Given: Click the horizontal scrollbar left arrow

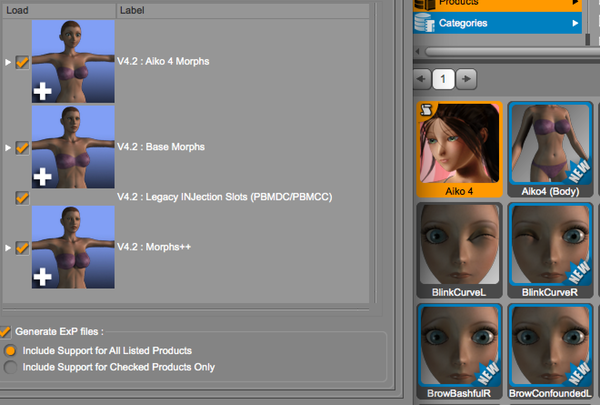Looking at the screenshot, I should (417, 51).
